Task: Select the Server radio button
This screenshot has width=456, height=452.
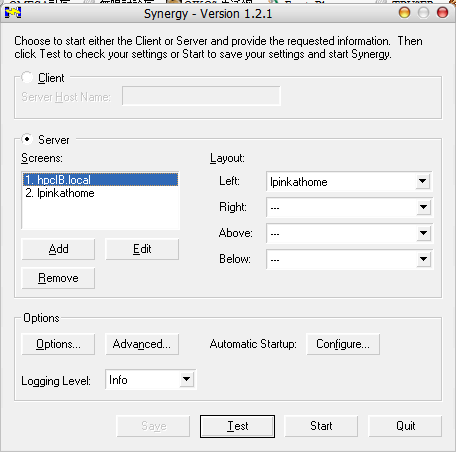Action: pos(27,139)
